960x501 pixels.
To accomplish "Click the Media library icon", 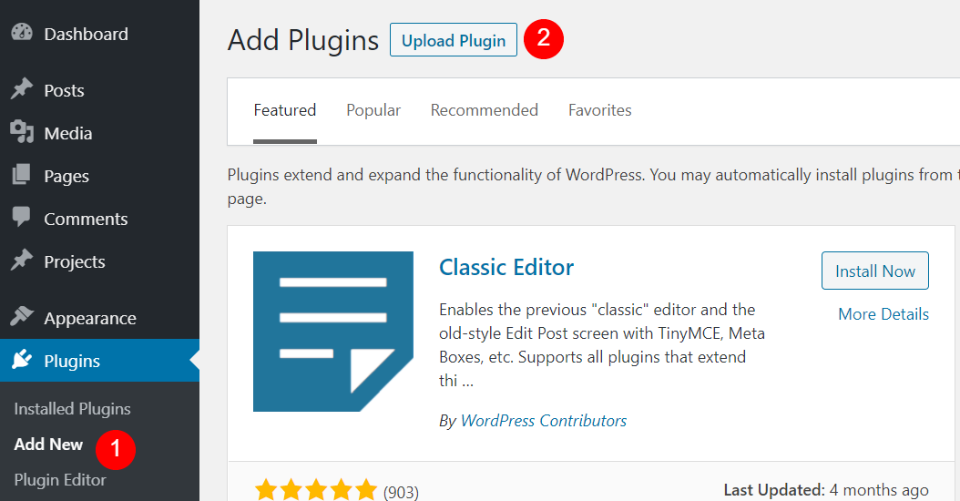I will [x=22, y=133].
